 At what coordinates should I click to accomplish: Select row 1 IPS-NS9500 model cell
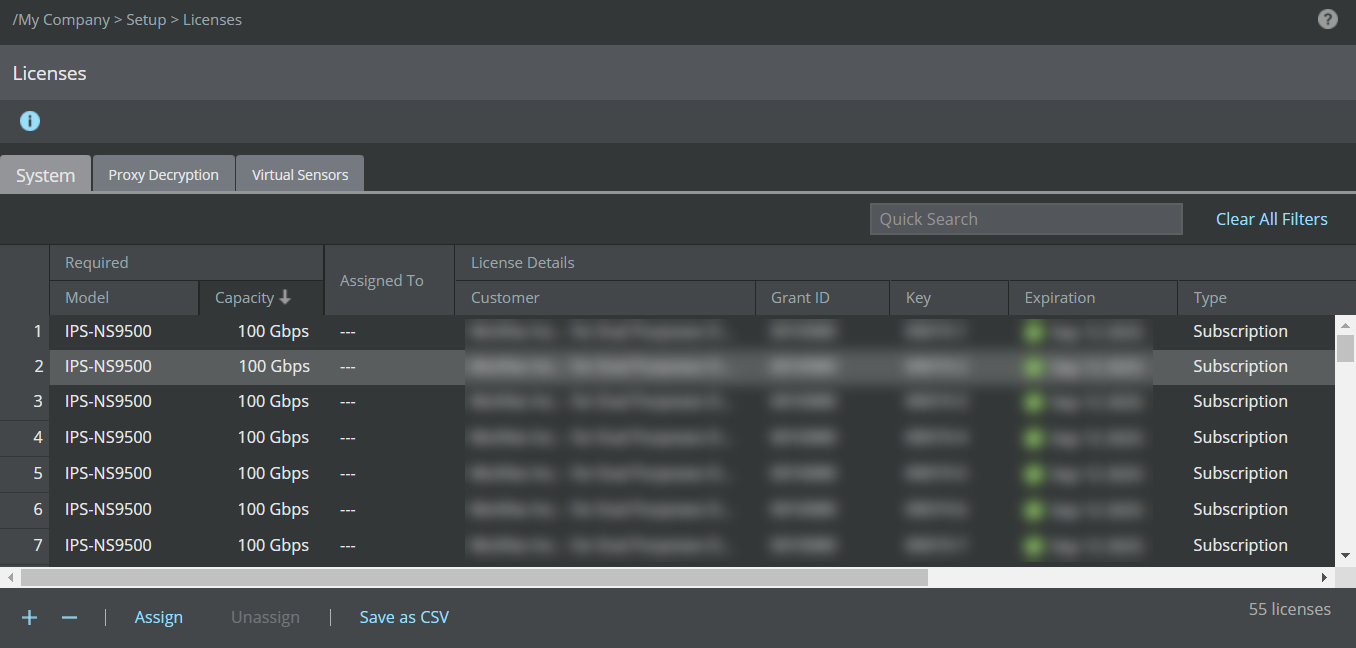pos(108,331)
